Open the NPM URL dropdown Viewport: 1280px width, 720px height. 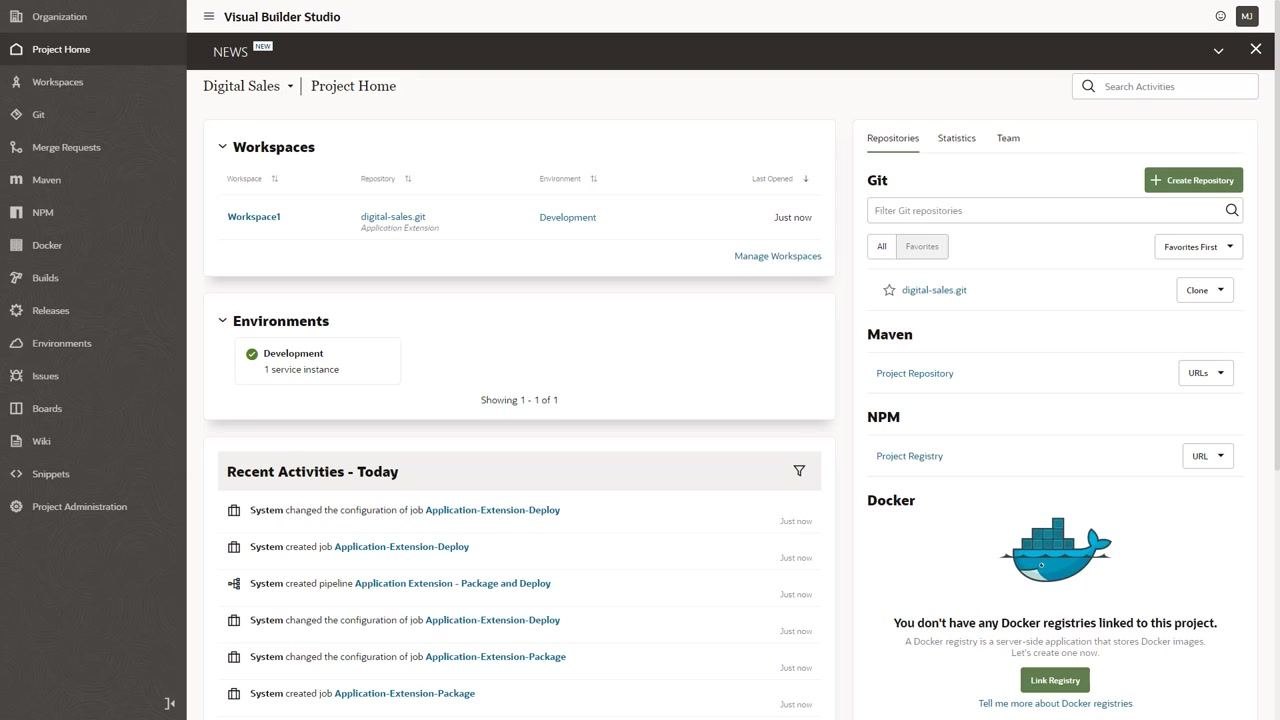coord(1208,456)
